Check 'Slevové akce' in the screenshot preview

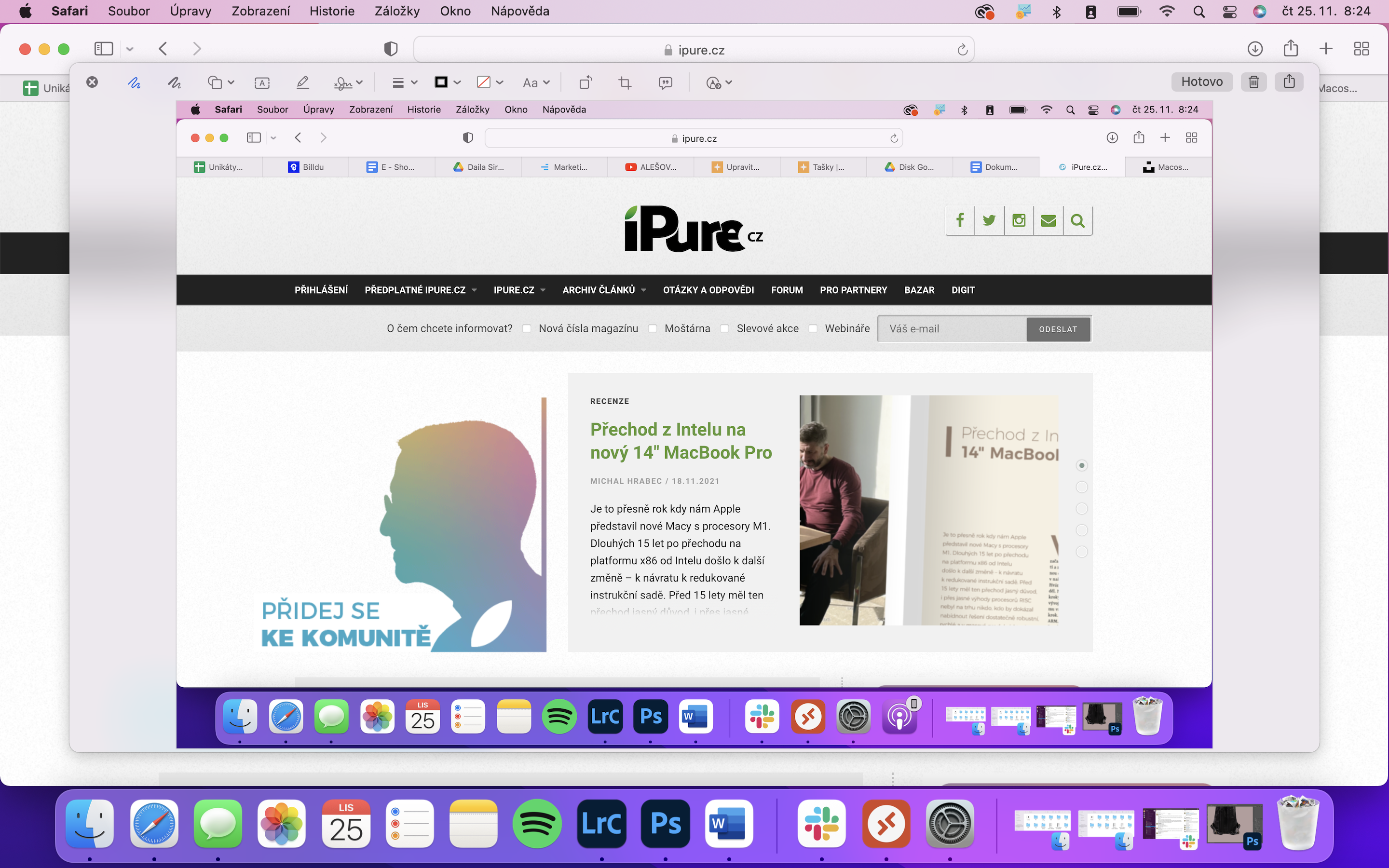pyautogui.click(x=724, y=329)
